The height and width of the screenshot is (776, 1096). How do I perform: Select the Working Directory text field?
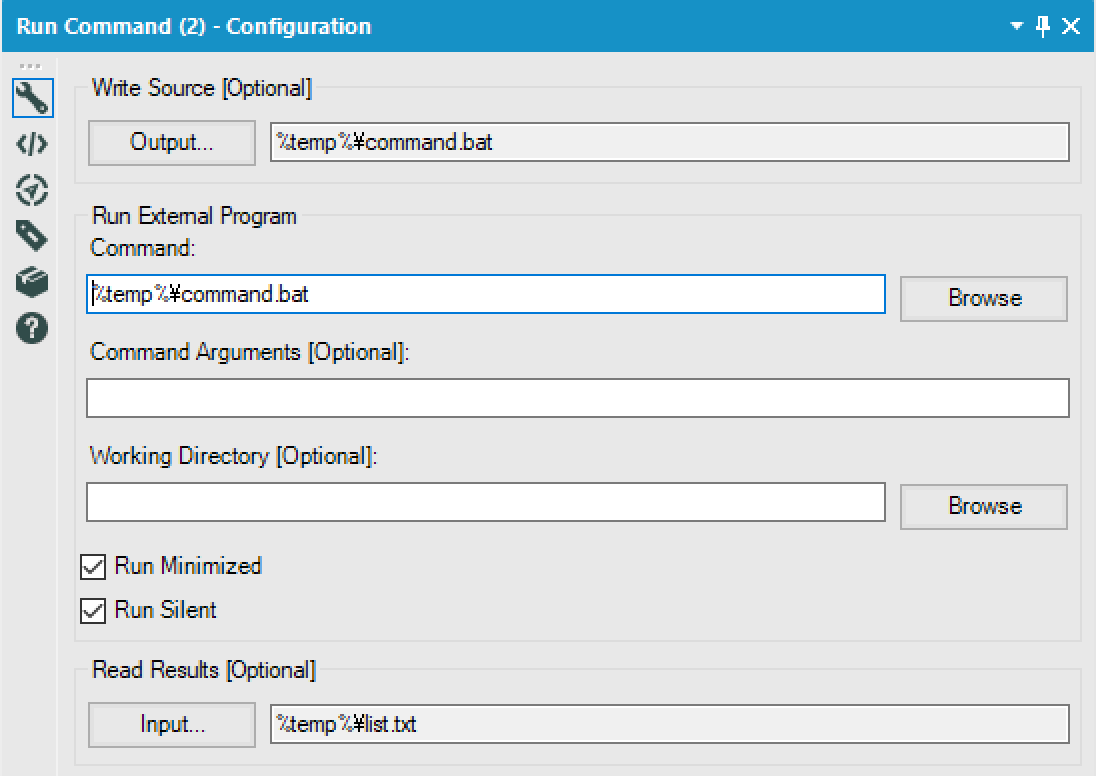[x=486, y=502]
